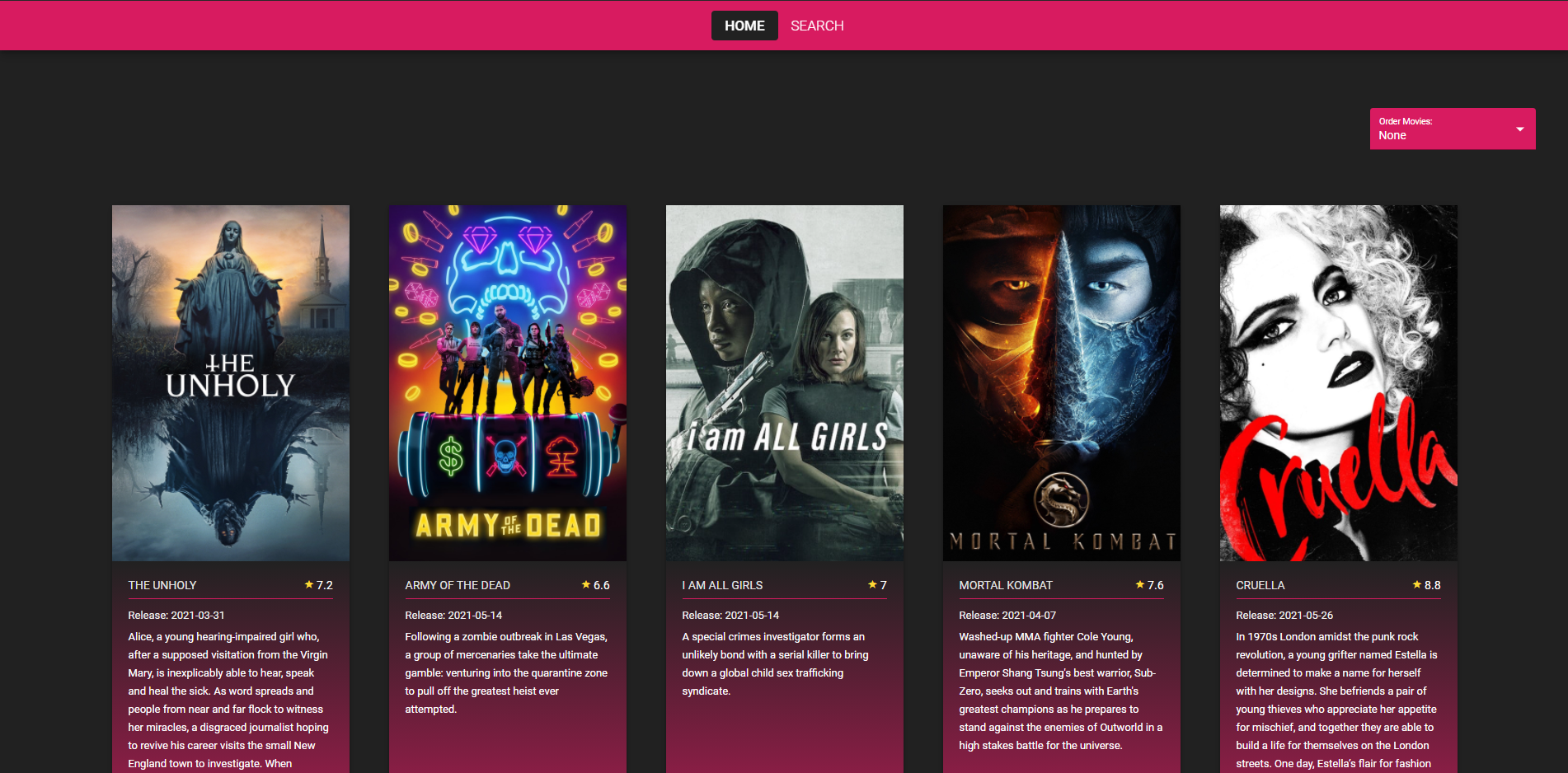Click the 6.6 rating value
This screenshot has height=773, width=1568.
pyautogui.click(x=602, y=585)
